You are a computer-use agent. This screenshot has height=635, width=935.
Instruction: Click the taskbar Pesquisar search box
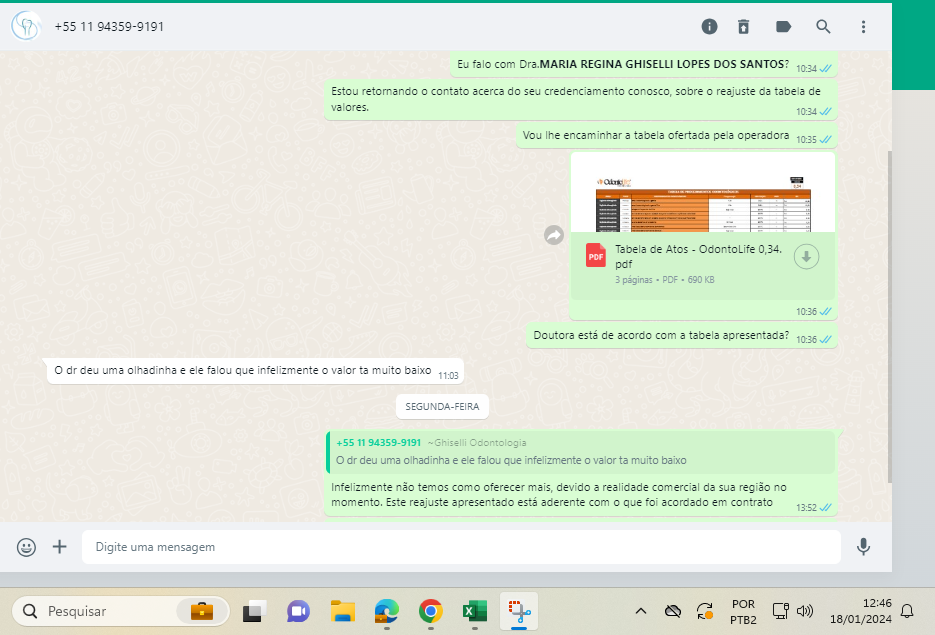(x=120, y=611)
